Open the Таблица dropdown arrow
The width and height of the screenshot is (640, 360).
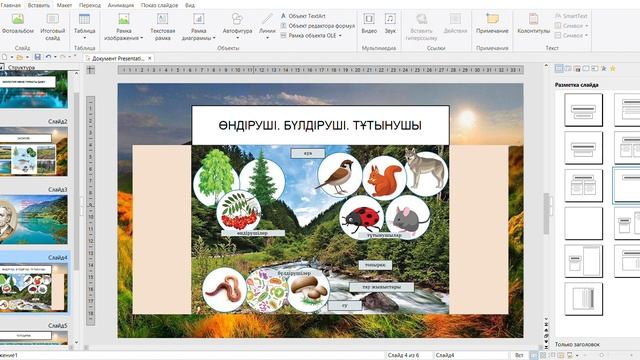84,38
